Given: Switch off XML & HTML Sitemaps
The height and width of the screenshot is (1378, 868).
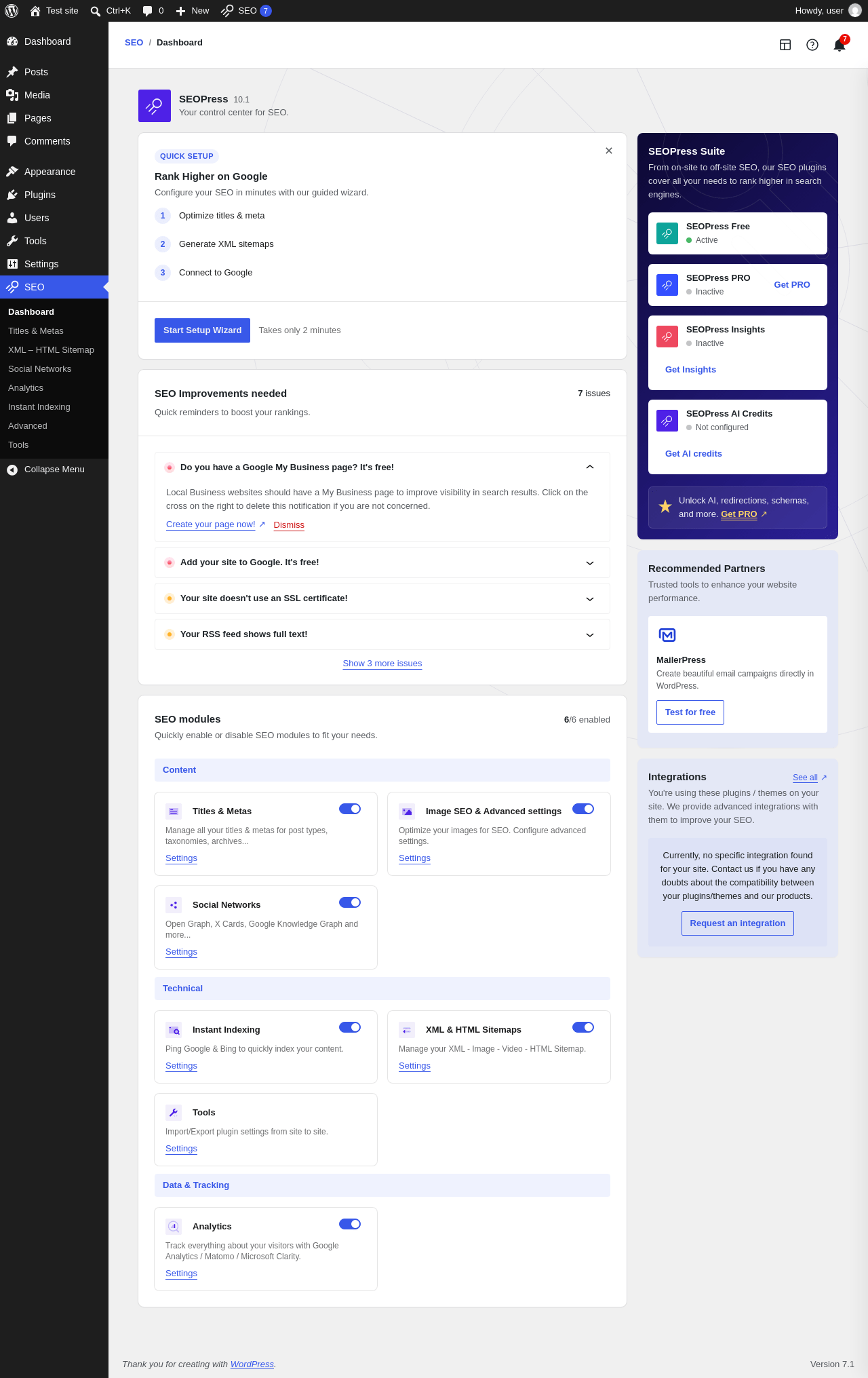Looking at the screenshot, I should (x=583, y=1027).
